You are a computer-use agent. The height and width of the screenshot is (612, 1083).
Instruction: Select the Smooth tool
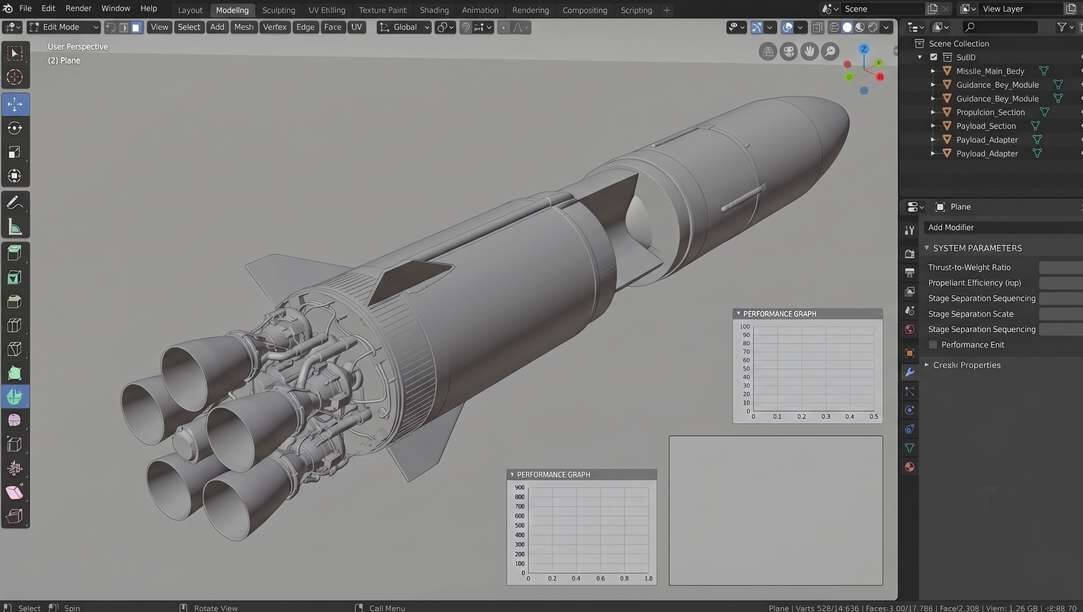[x=15, y=420]
